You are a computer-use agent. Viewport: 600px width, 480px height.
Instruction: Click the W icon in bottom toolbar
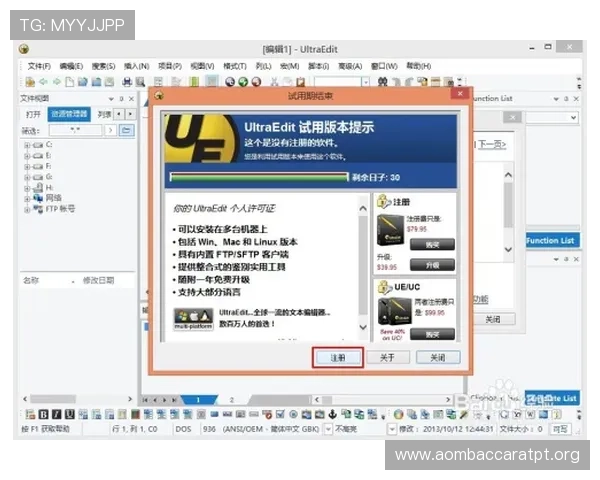[530, 414]
